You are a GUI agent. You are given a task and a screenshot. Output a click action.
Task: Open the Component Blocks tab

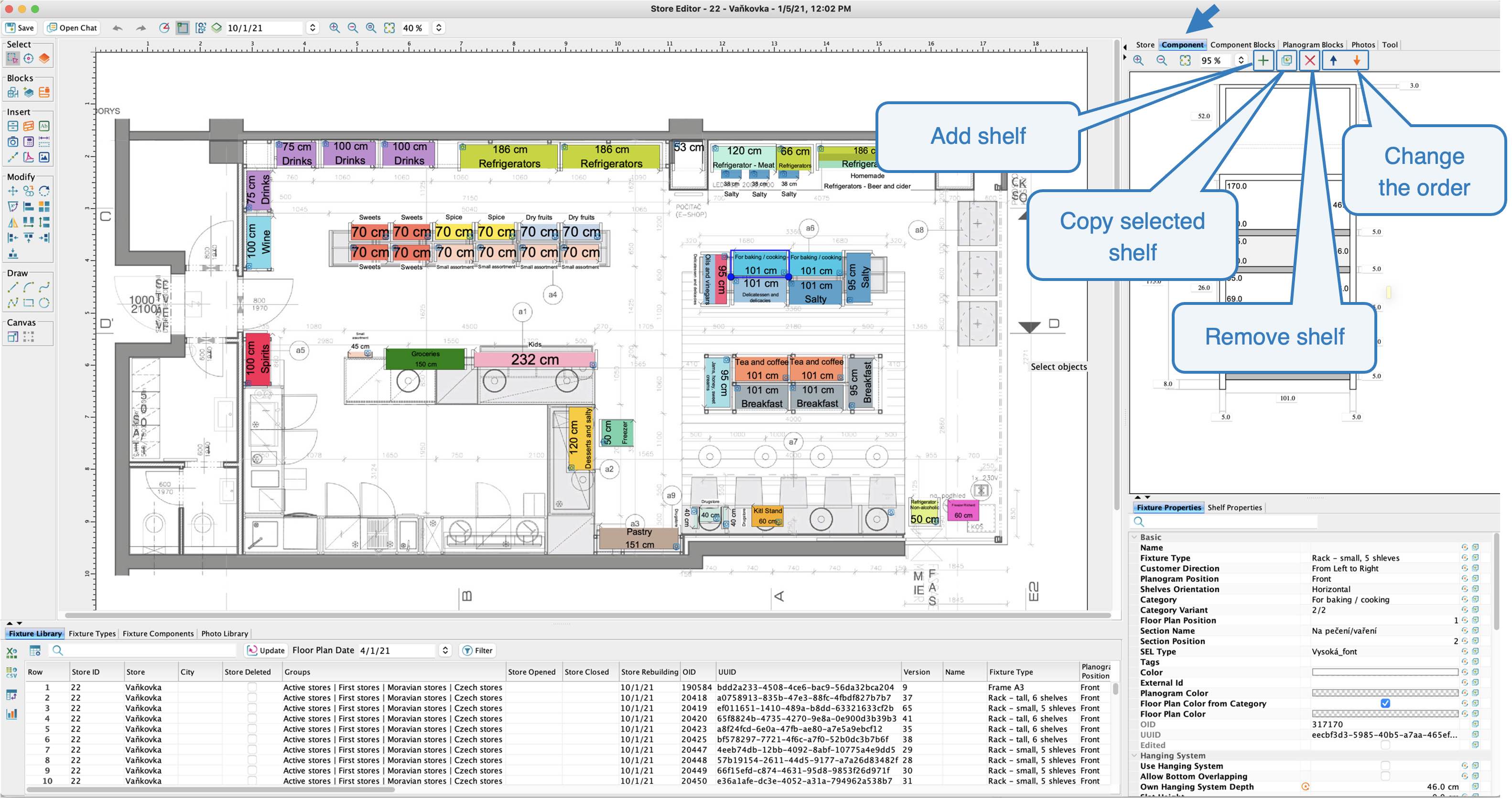[x=1242, y=44]
